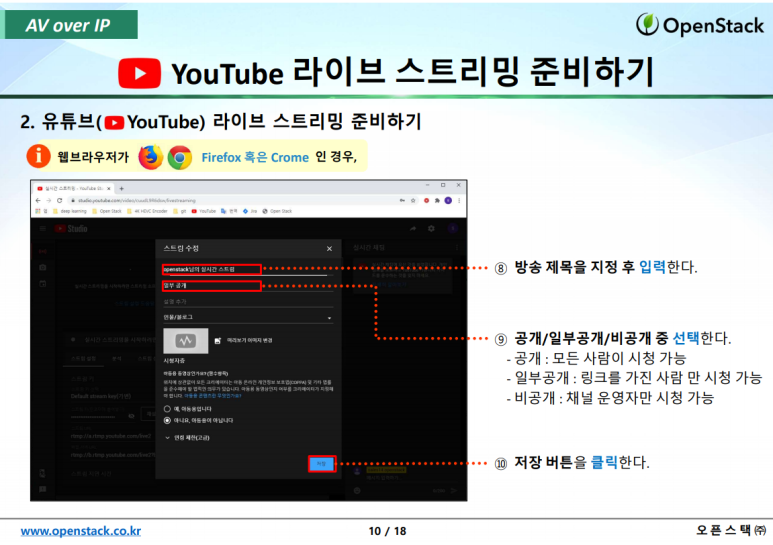The image size is (773, 545).
Task: Click the browser forward arrow
Action: pos(48,201)
